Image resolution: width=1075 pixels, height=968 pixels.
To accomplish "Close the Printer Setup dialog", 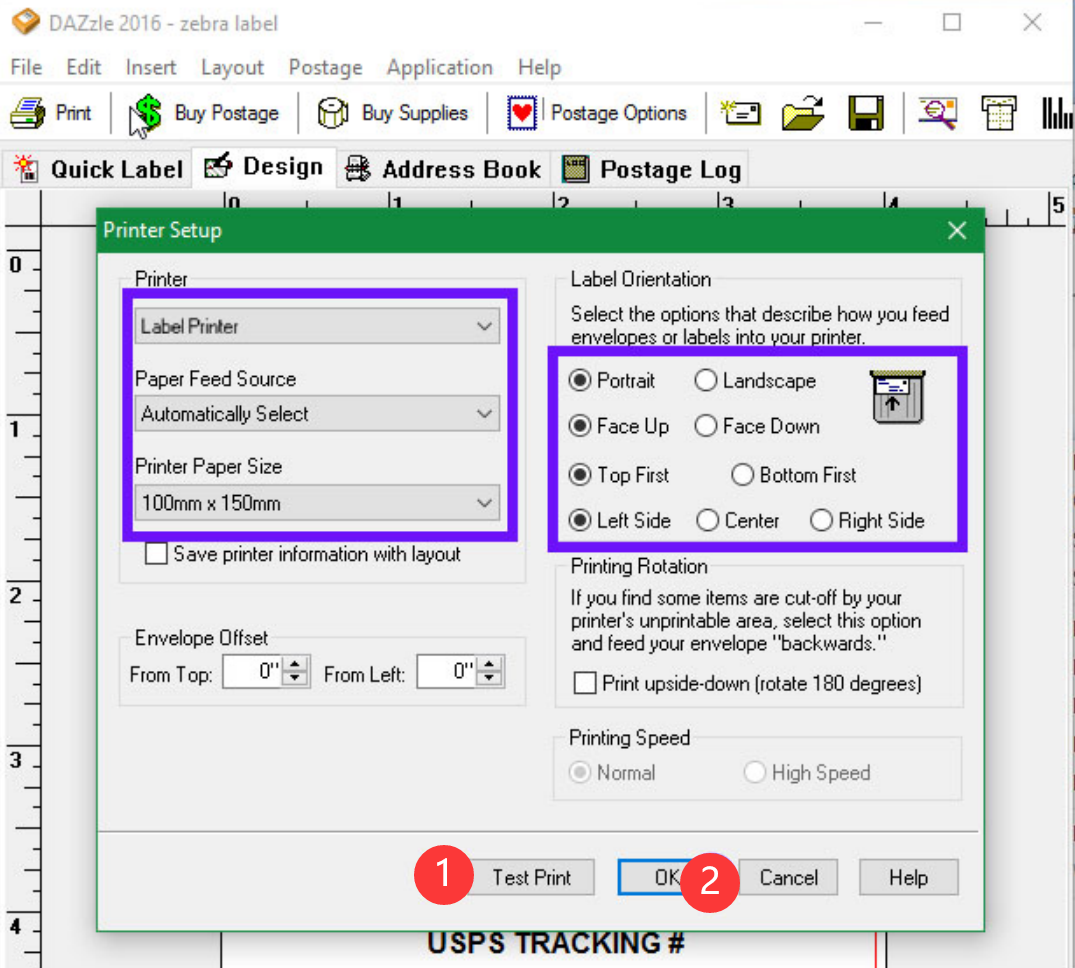I will coord(957,230).
